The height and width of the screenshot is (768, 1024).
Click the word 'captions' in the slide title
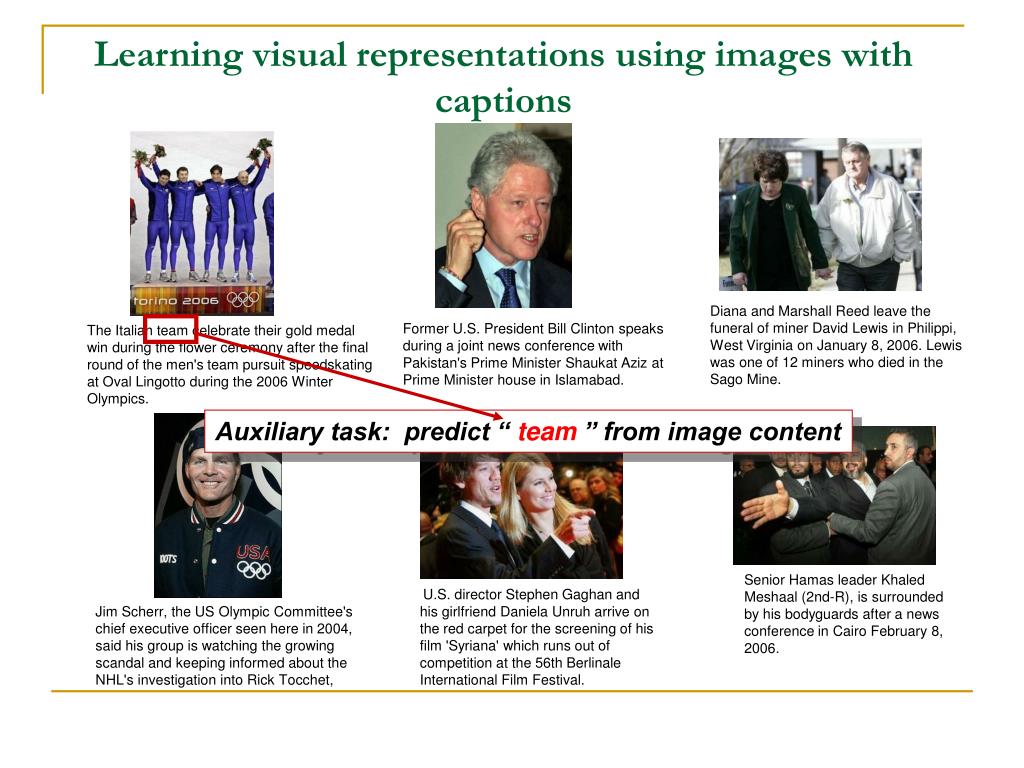click(x=503, y=102)
